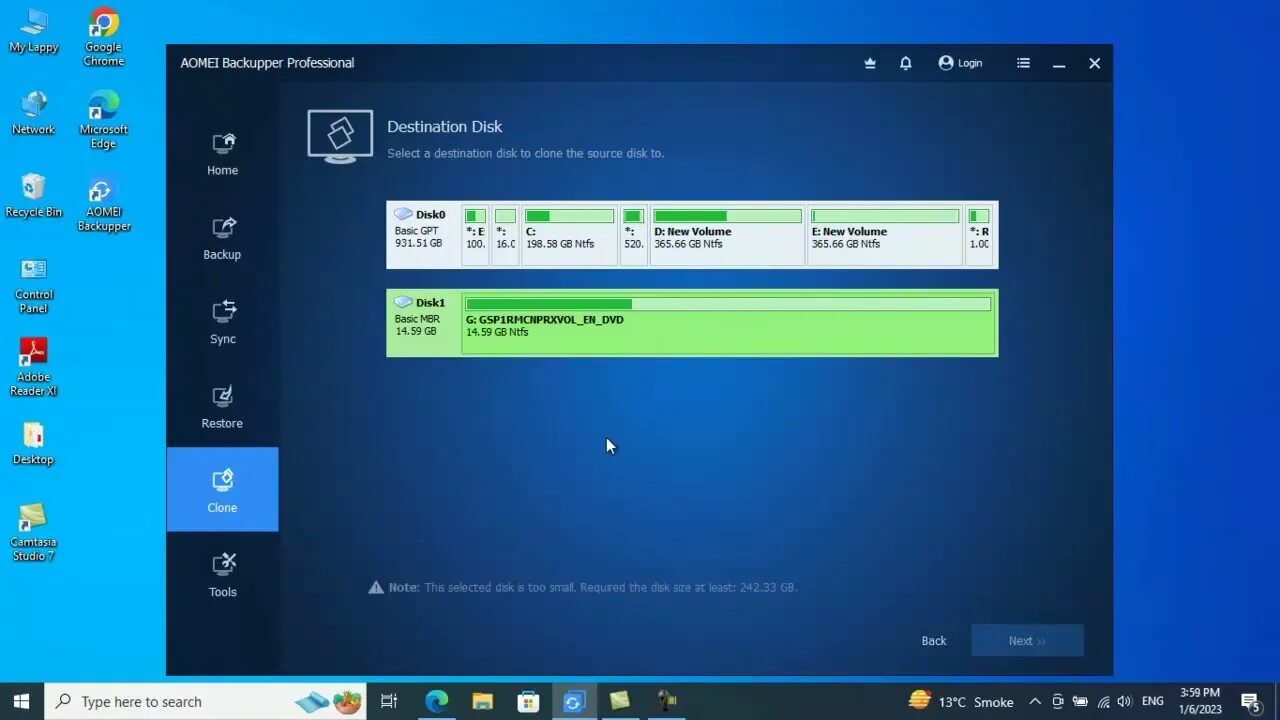This screenshot has width=1280, height=720.
Task: Open Network desktop icon
Action: [34, 113]
